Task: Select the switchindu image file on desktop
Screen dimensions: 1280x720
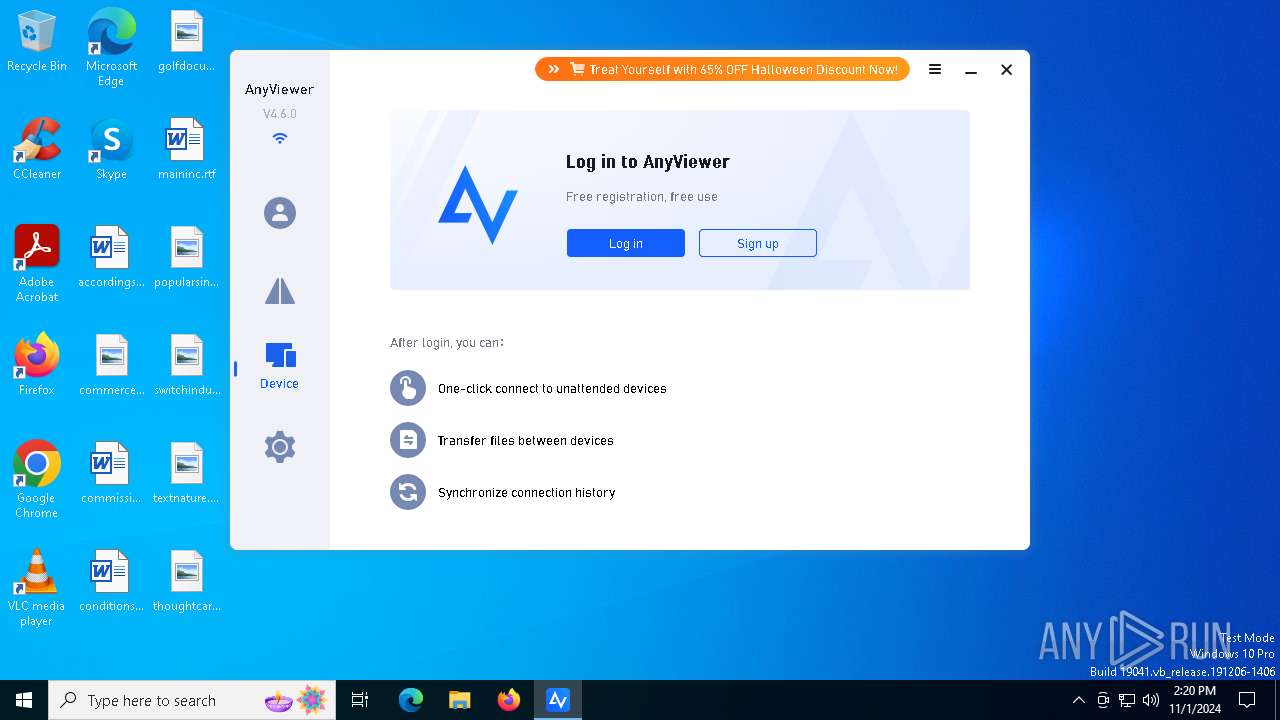Action: point(186,366)
